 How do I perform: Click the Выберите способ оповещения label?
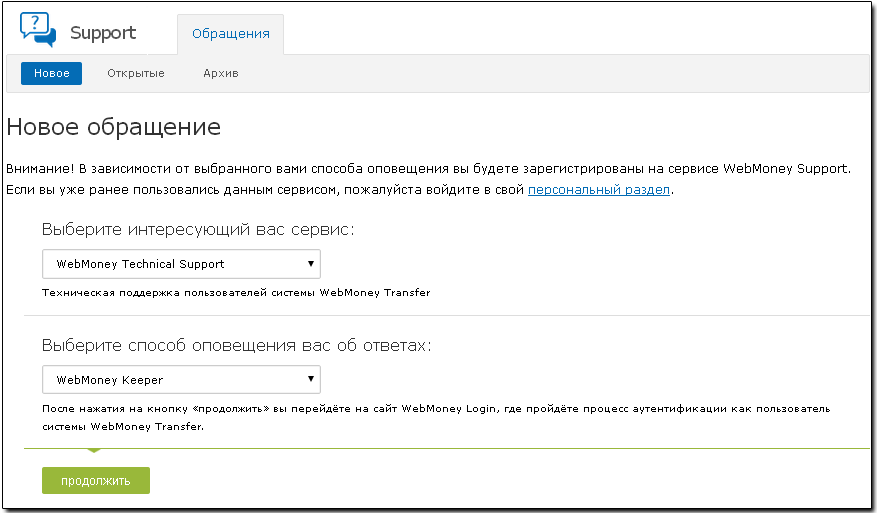237,345
